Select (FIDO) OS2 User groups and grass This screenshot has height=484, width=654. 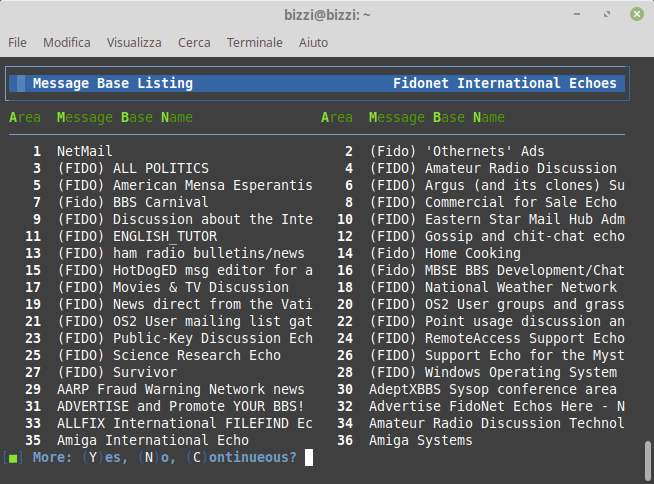tap(497, 305)
